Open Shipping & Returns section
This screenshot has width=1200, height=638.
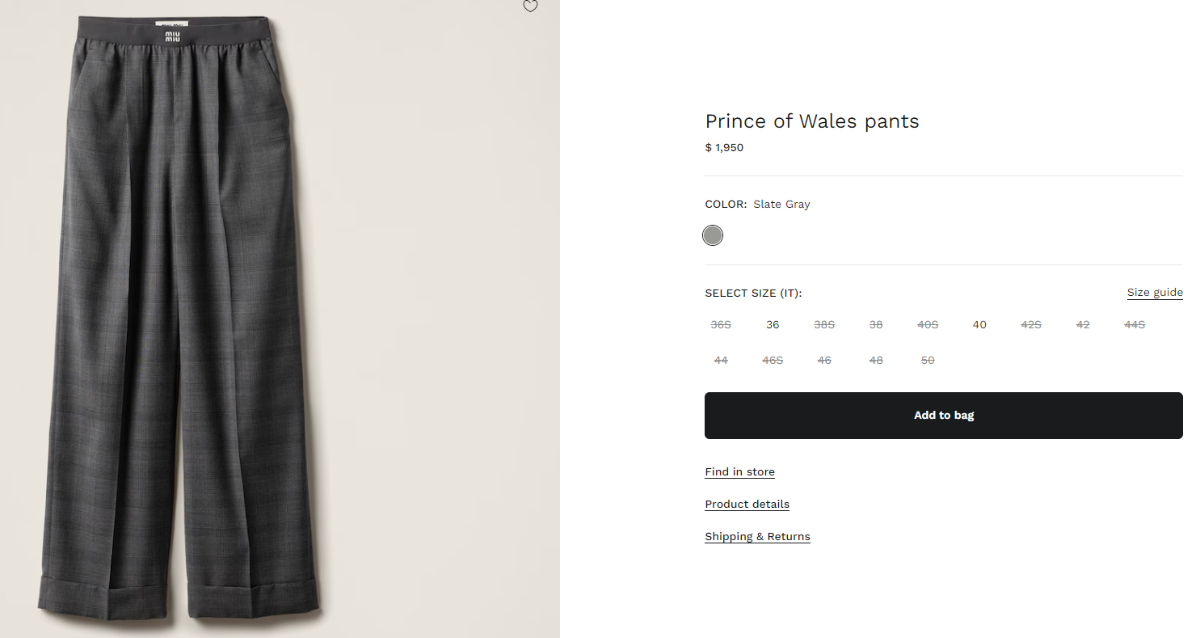click(x=757, y=537)
